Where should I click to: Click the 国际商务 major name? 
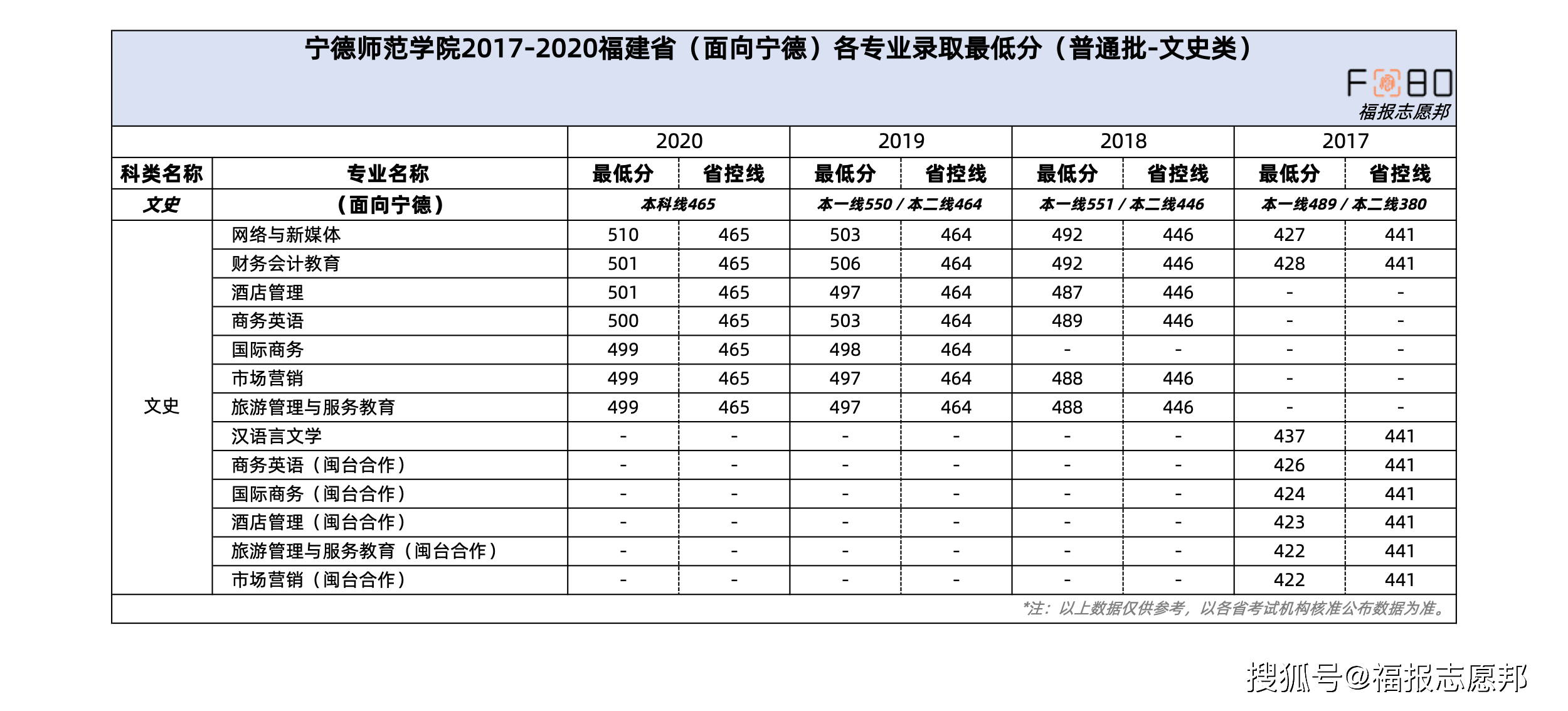267,350
